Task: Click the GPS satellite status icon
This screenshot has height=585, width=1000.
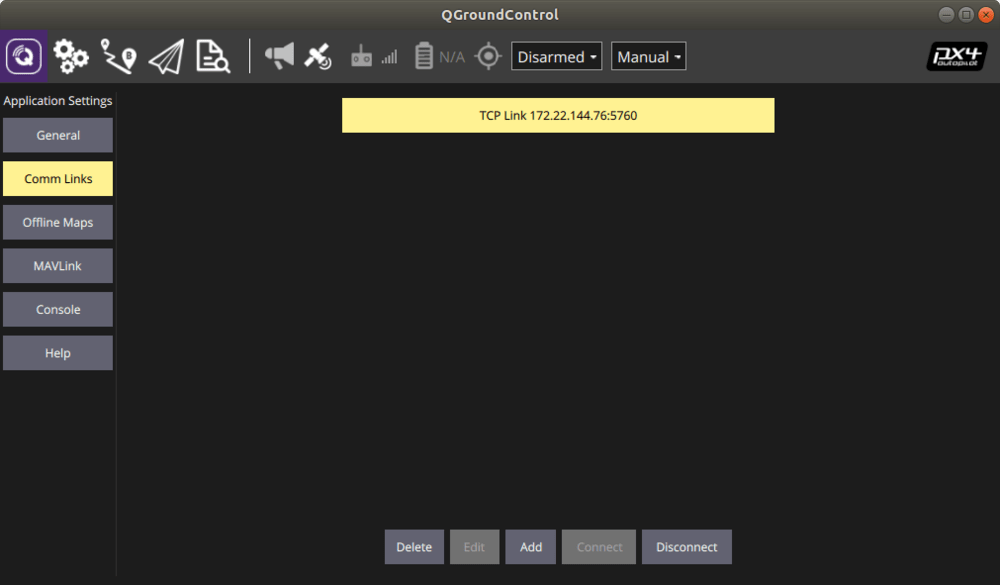Action: (x=318, y=56)
